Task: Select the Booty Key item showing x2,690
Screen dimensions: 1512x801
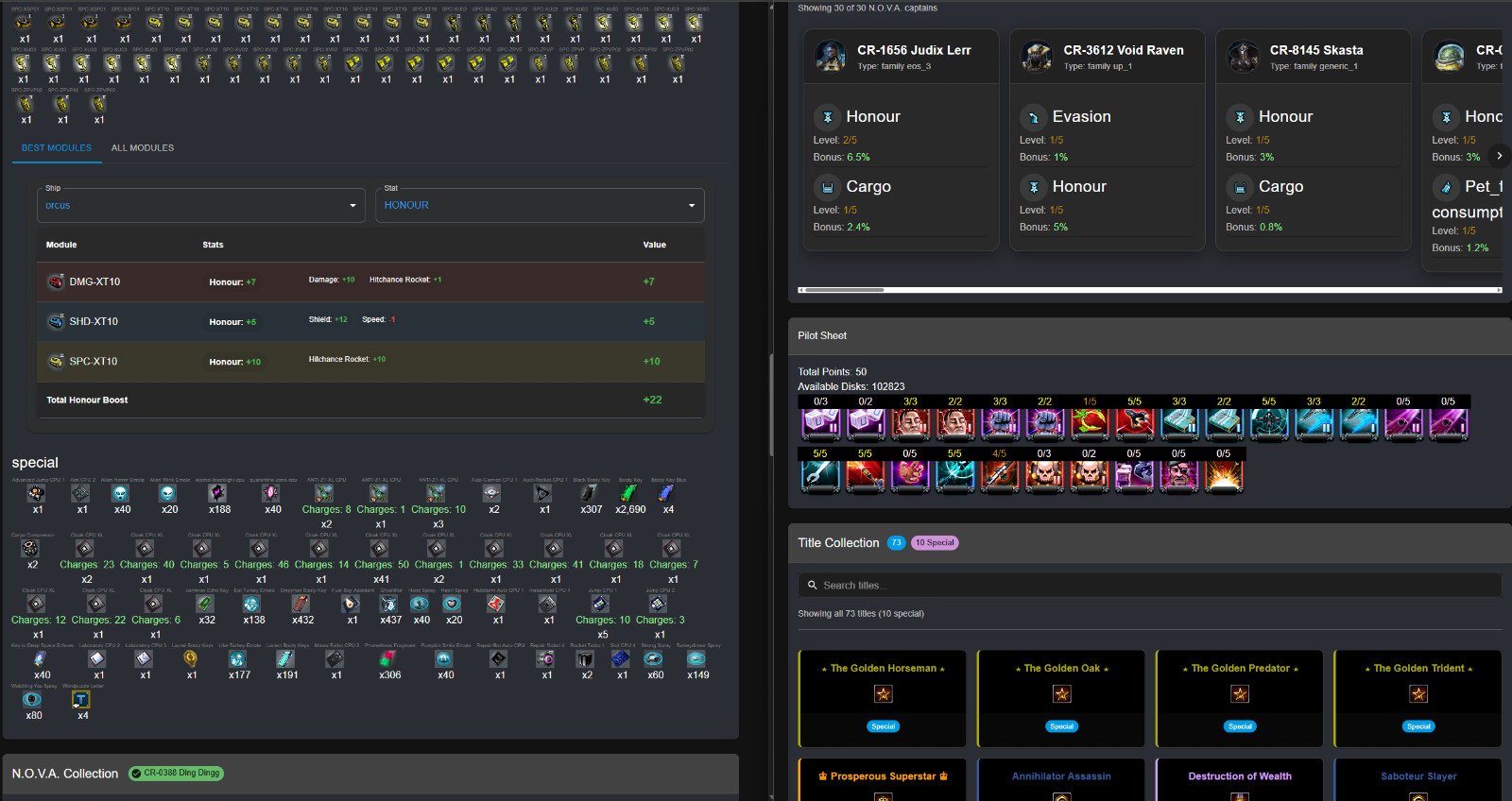Action: pyautogui.click(x=628, y=492)
